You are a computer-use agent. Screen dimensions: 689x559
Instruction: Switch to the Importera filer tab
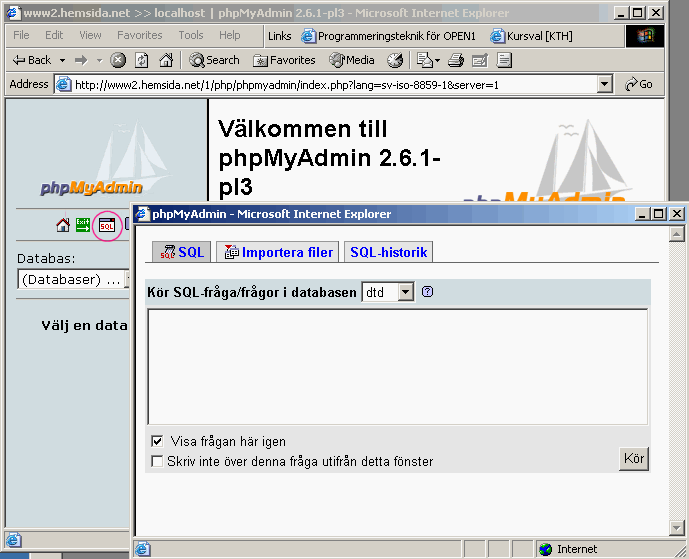tap(277, 252)
